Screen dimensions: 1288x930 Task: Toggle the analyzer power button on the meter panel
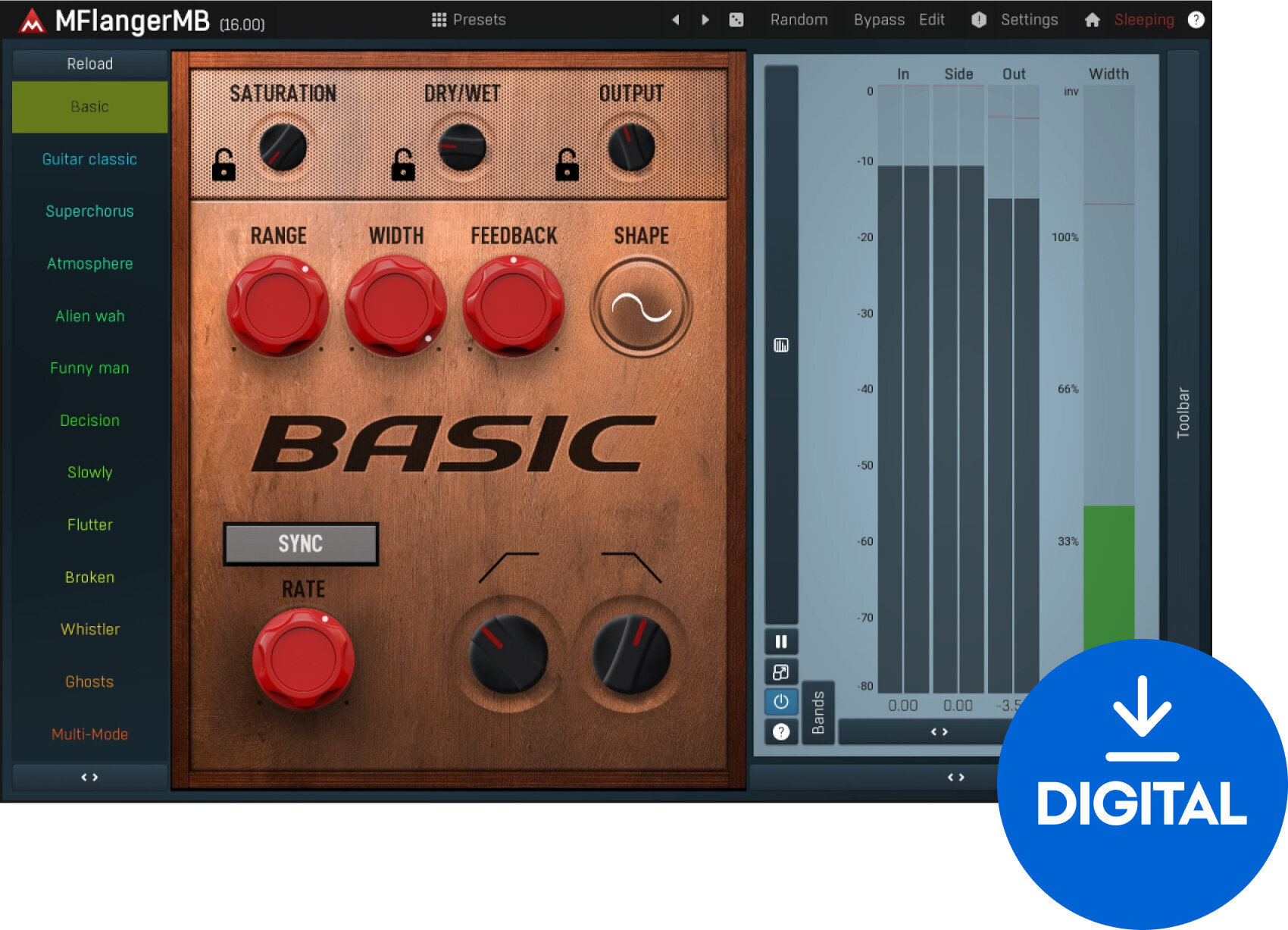[x=780, y=702]
